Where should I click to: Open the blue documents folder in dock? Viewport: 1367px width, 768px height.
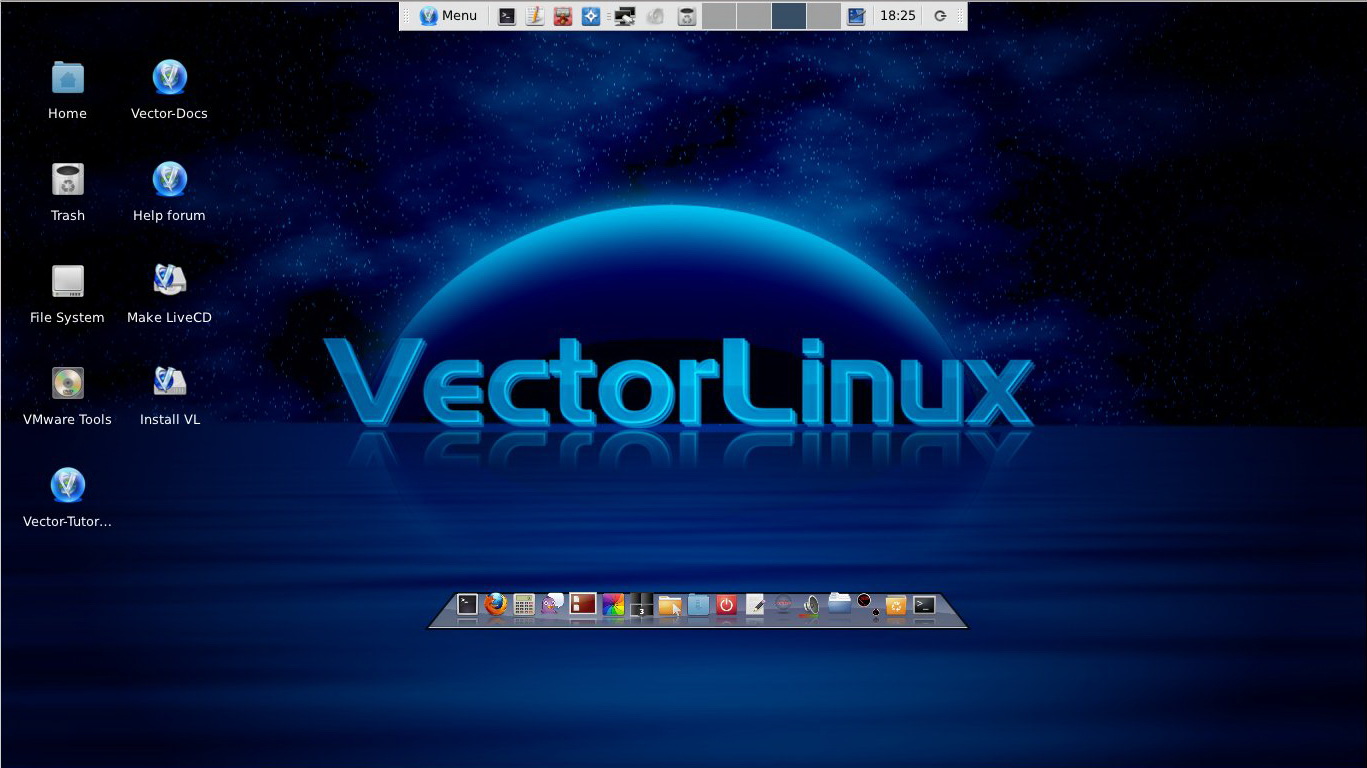pyautogui.click(x=839, y=603)
